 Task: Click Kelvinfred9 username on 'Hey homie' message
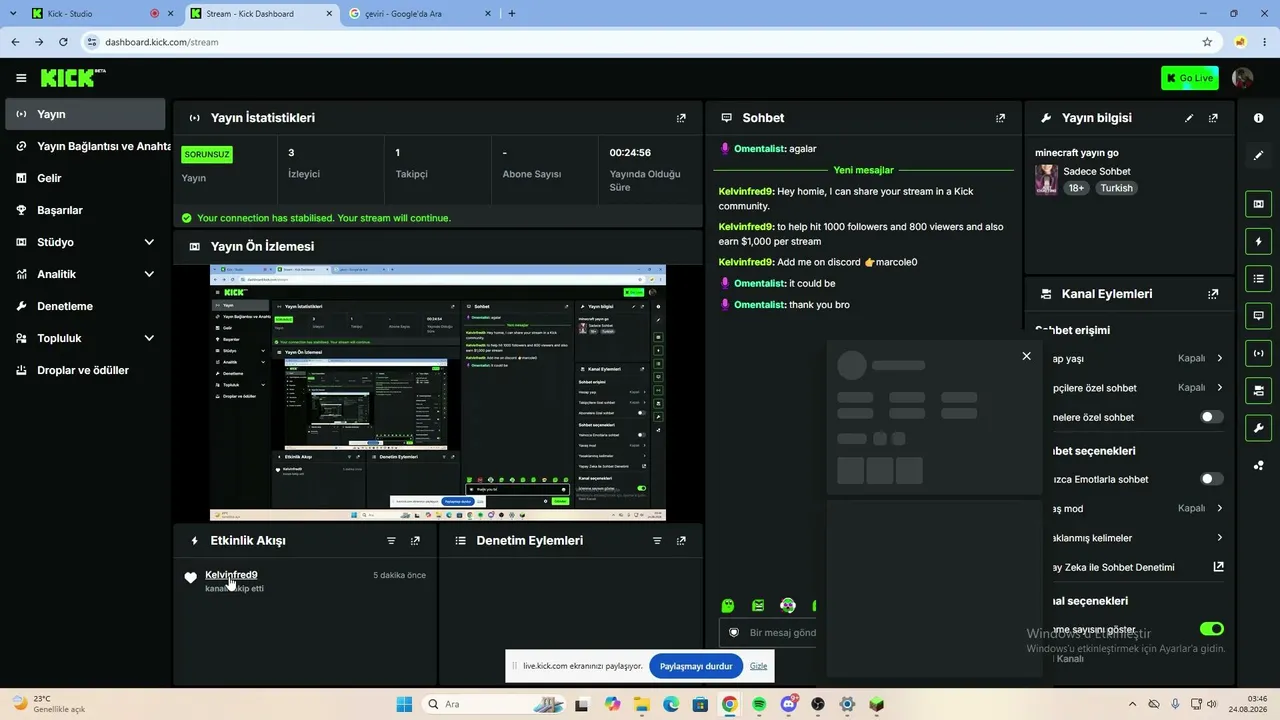[x=746, y=191]
